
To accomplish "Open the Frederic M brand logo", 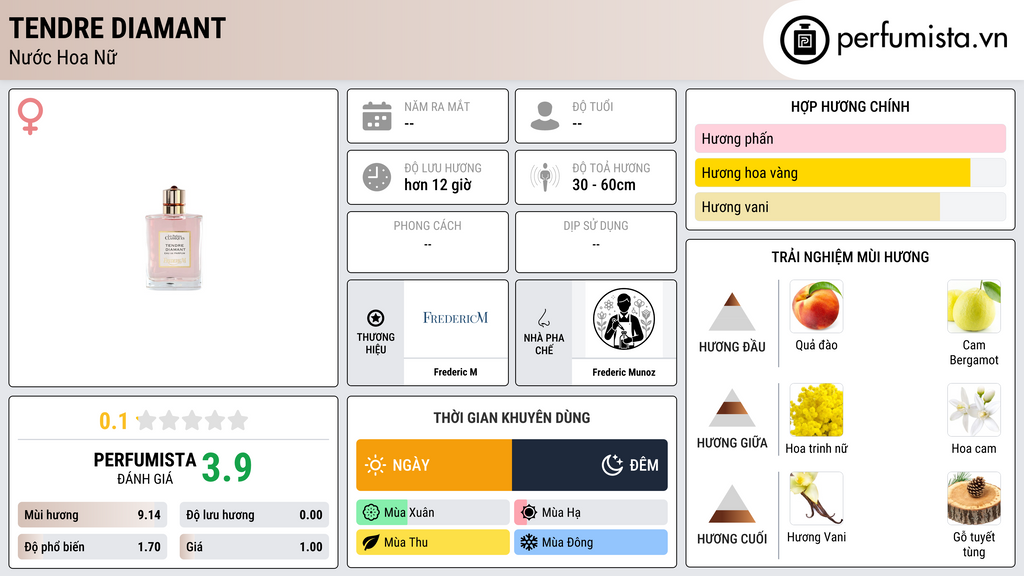I will [x=455, y=319].
